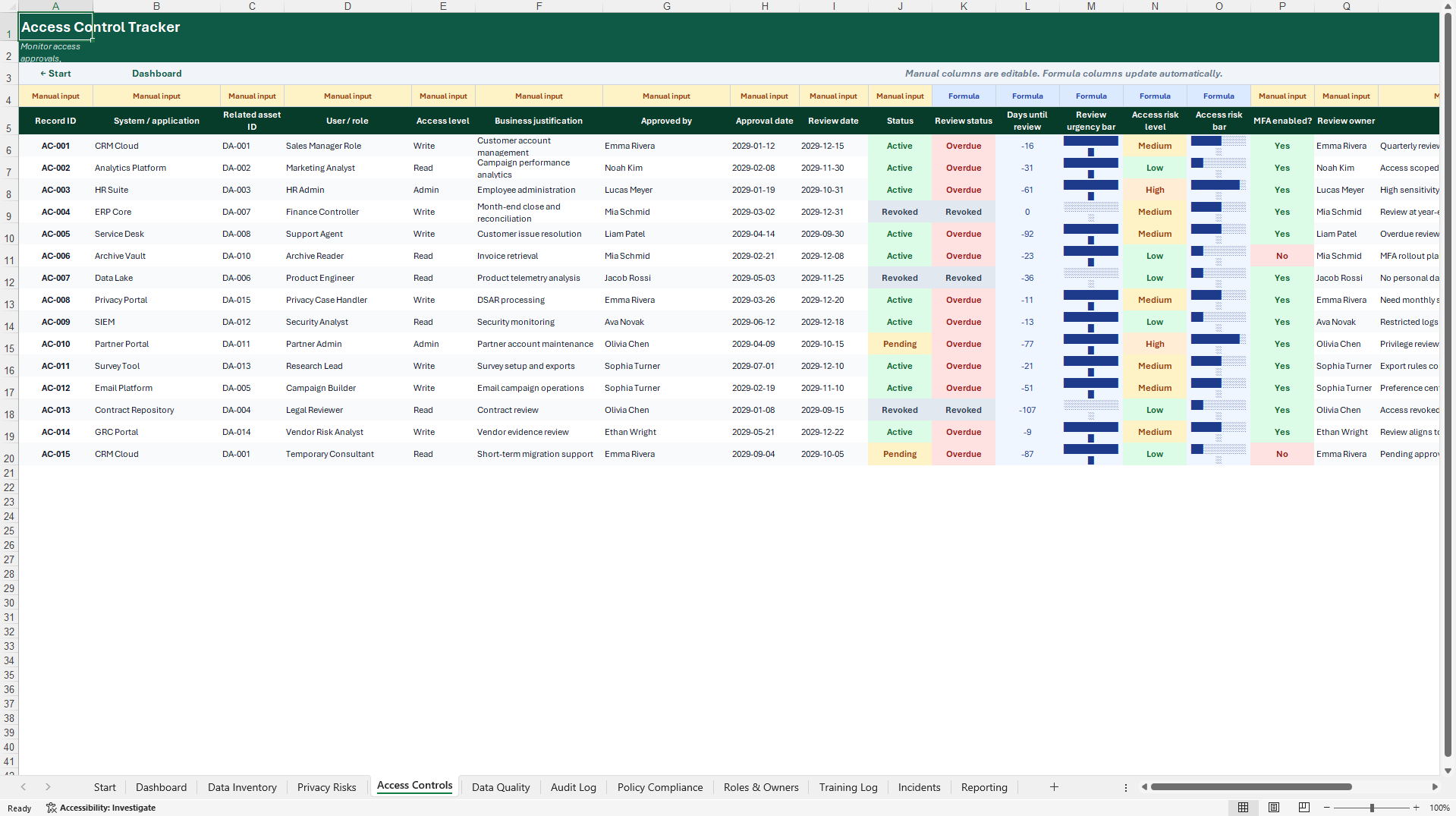Click the horizontal scrollbar right arrow
The image size is (1456, 816).
1435,787
